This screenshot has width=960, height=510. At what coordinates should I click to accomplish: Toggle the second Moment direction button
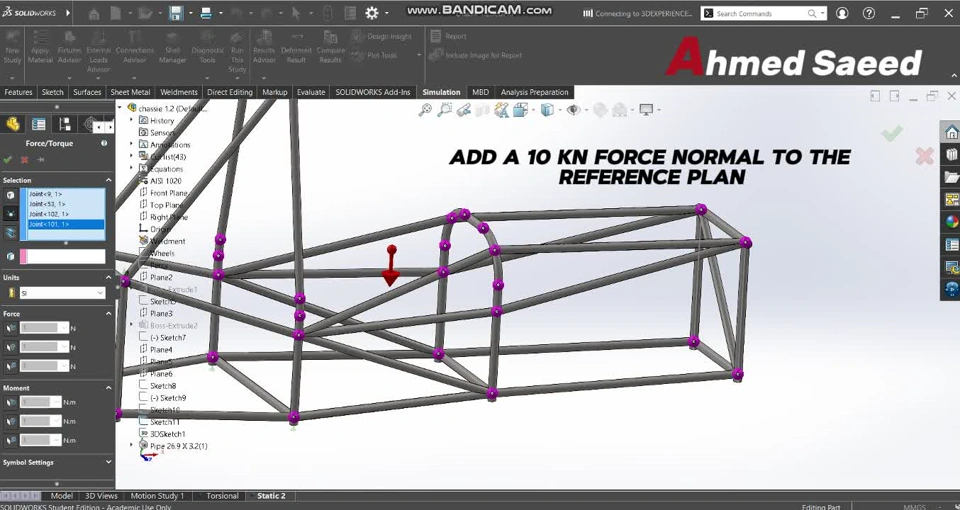pos(10,421)
